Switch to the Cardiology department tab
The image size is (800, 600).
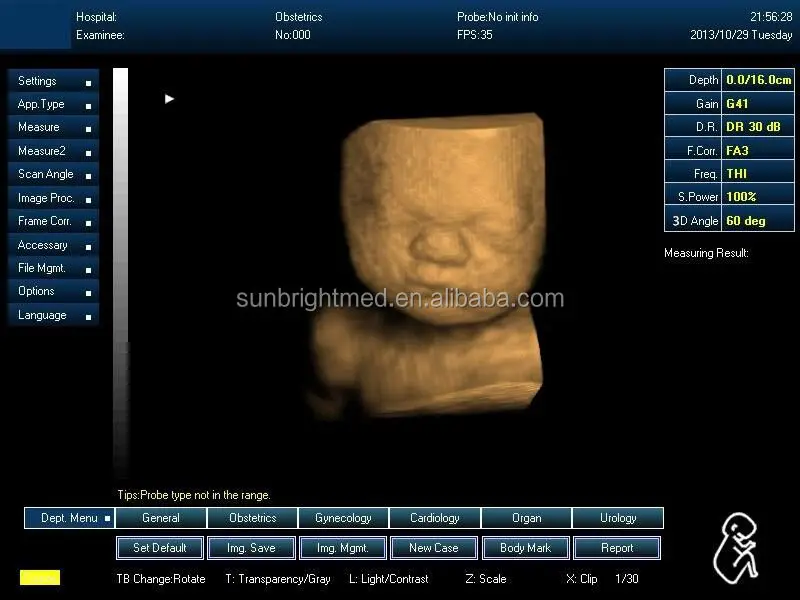click(x=435, y=518)
